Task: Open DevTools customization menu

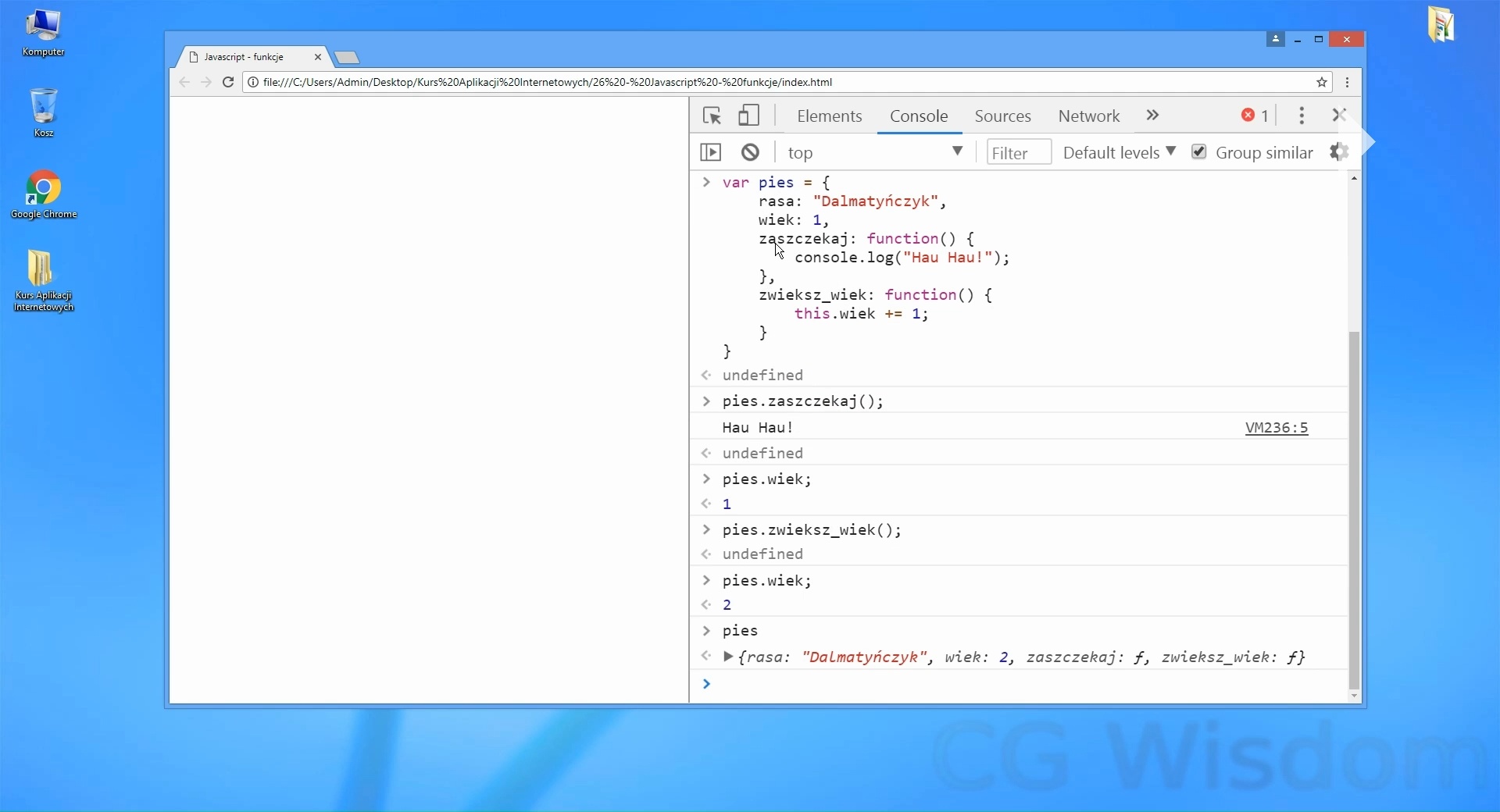Action: [x=1301, y=116]
